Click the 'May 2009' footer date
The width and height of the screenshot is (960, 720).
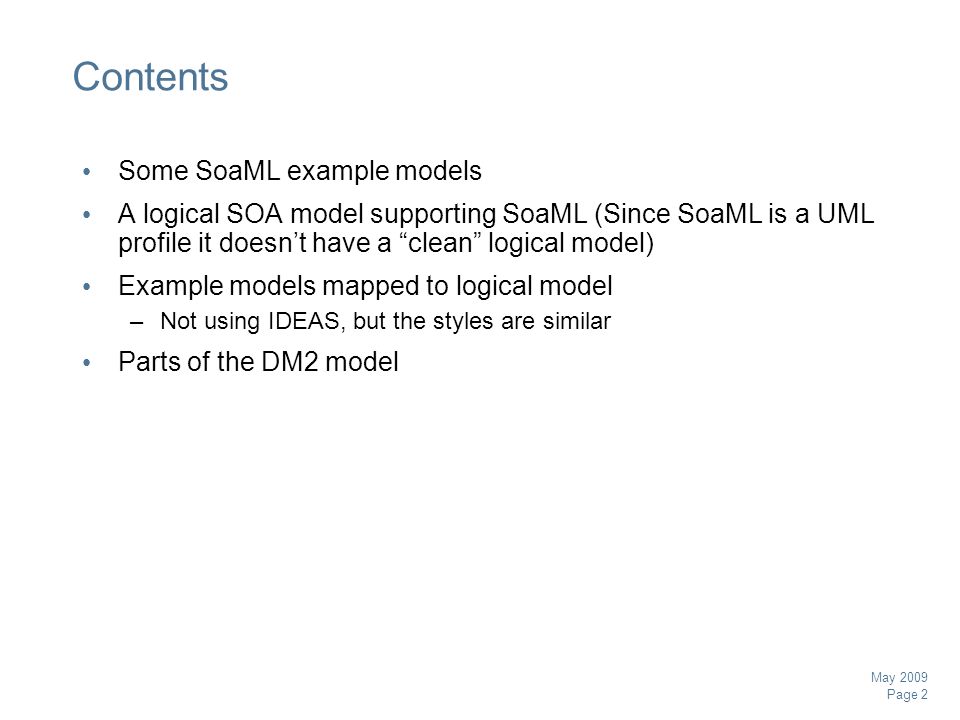point(899,677)
